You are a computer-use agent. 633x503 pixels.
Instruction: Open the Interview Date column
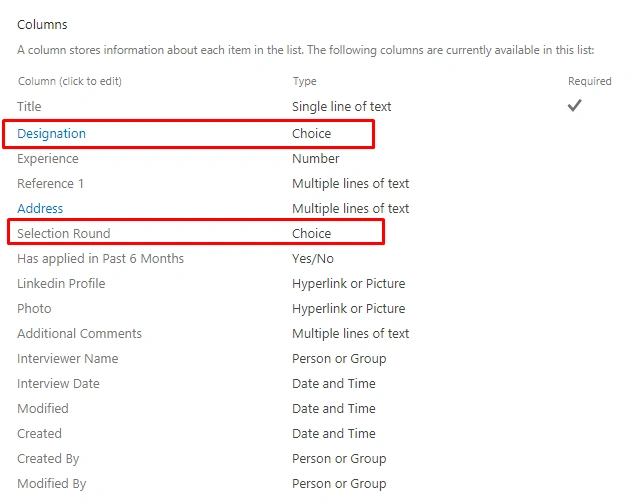coord(58,384)
